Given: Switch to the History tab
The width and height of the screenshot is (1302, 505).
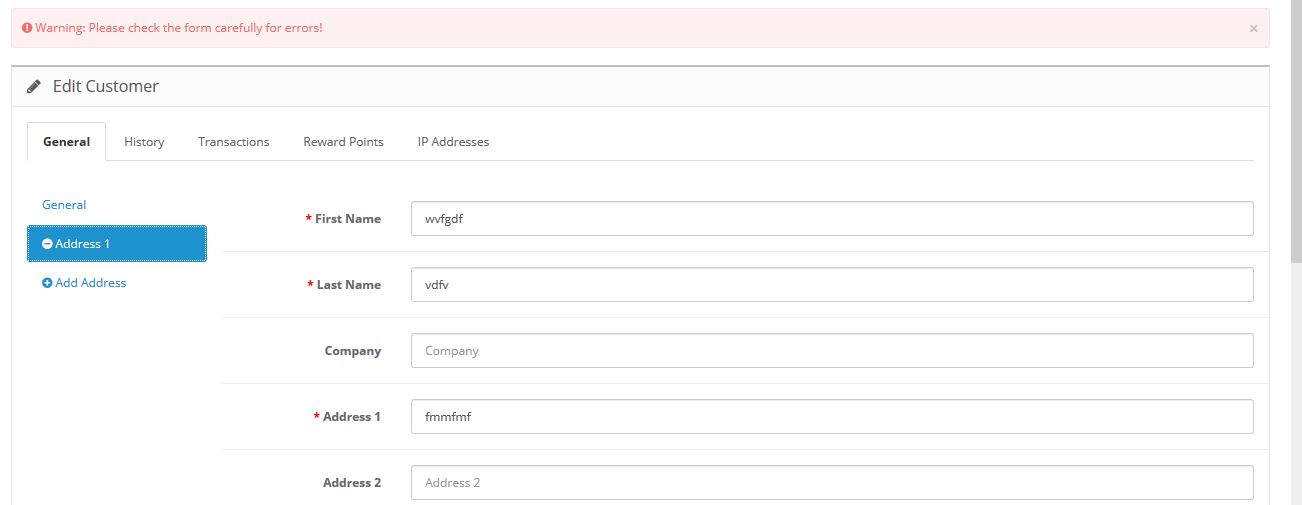Looking at the screenshot, I should [x=144, y=142].
